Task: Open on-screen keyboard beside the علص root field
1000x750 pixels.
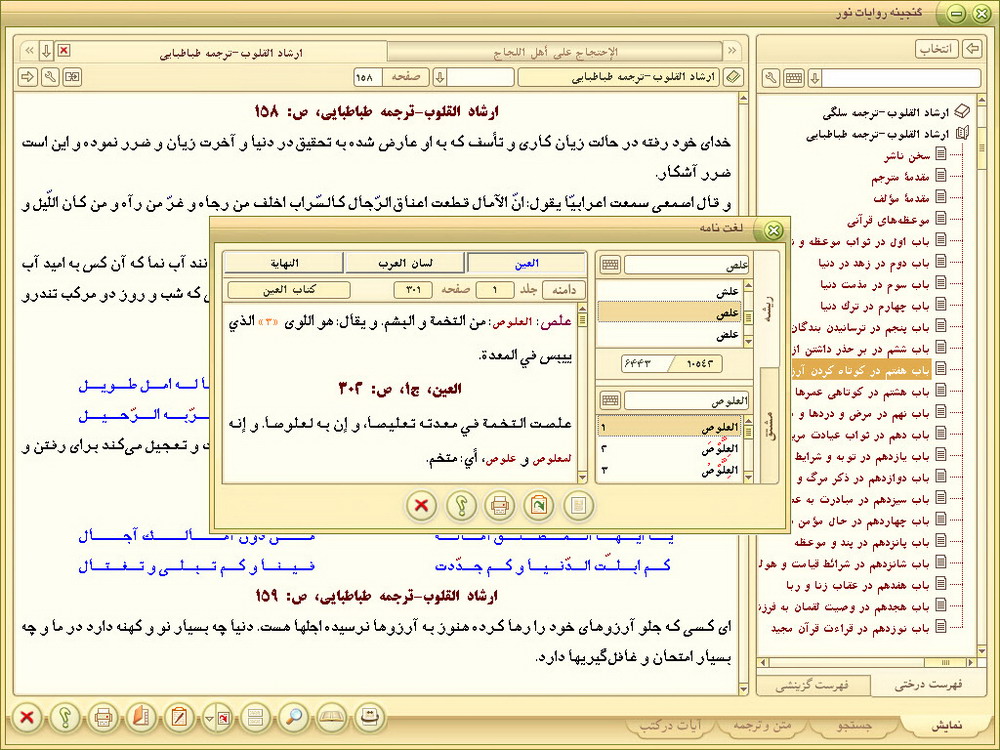Action: point(610,265)
